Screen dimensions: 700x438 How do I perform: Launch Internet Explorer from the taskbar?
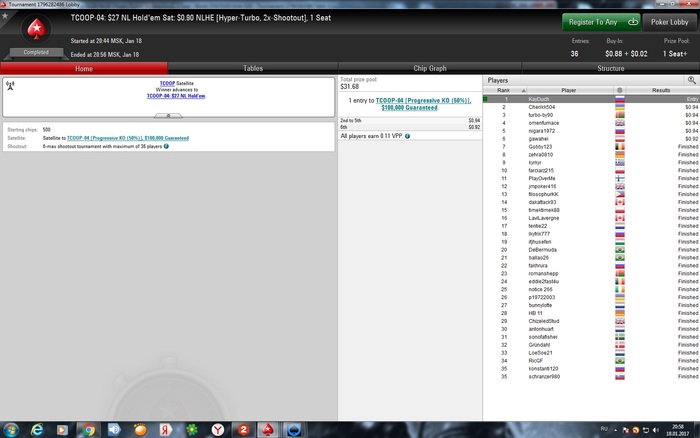(37, 430)
